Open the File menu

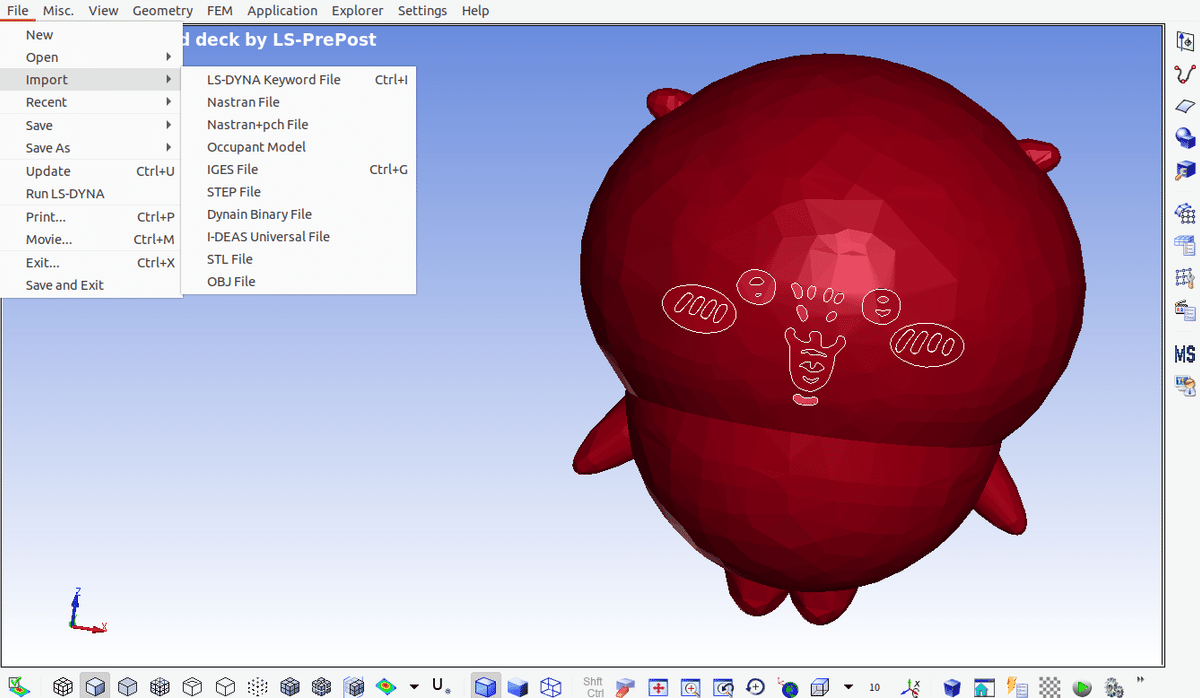(x=17, y=10)
